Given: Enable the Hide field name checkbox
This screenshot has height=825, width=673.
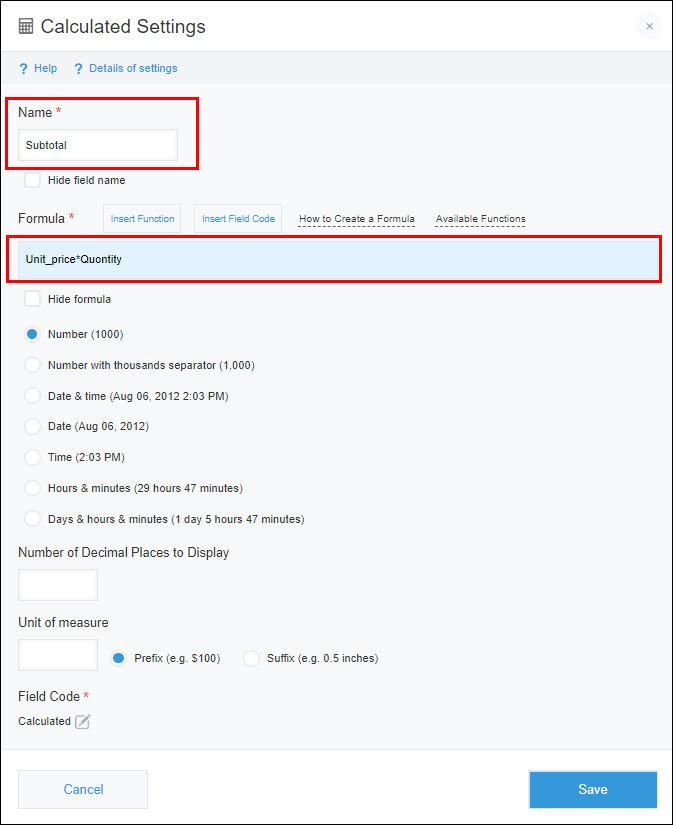Looking at the screenshot, I should point(31,180).
